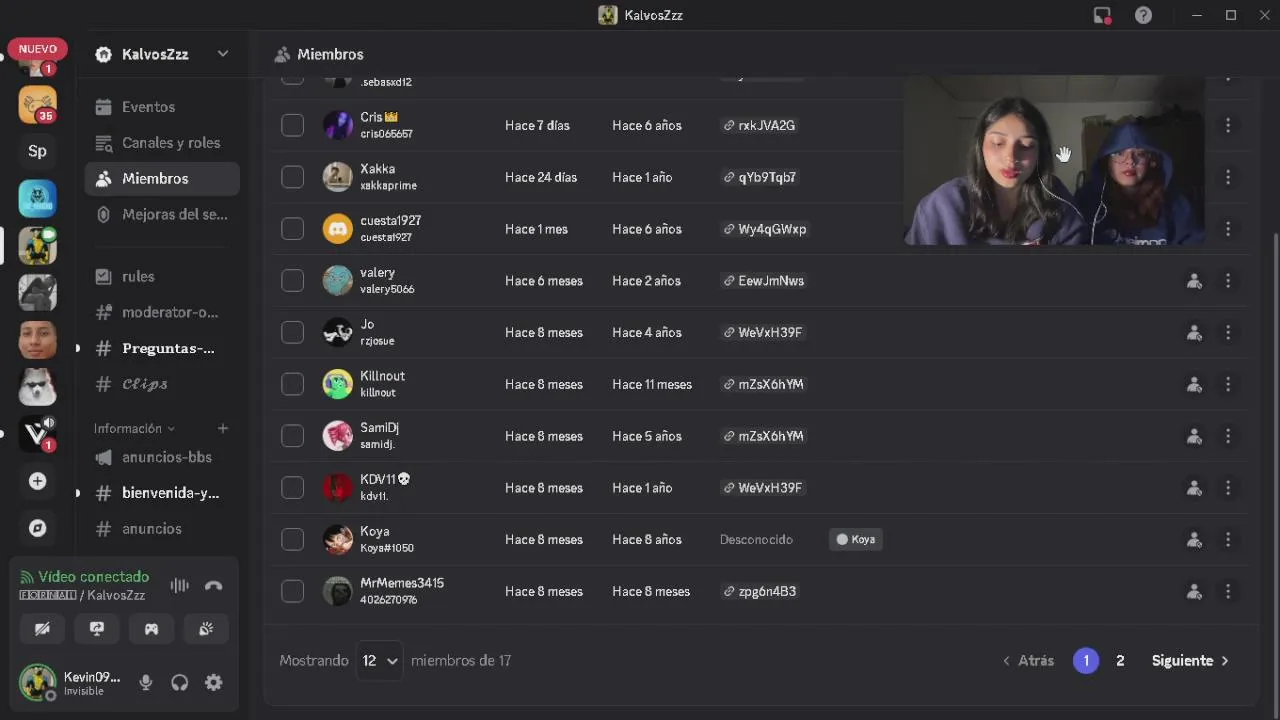
Task: Go to page 2 of members
Action: tap(1120, 661)
